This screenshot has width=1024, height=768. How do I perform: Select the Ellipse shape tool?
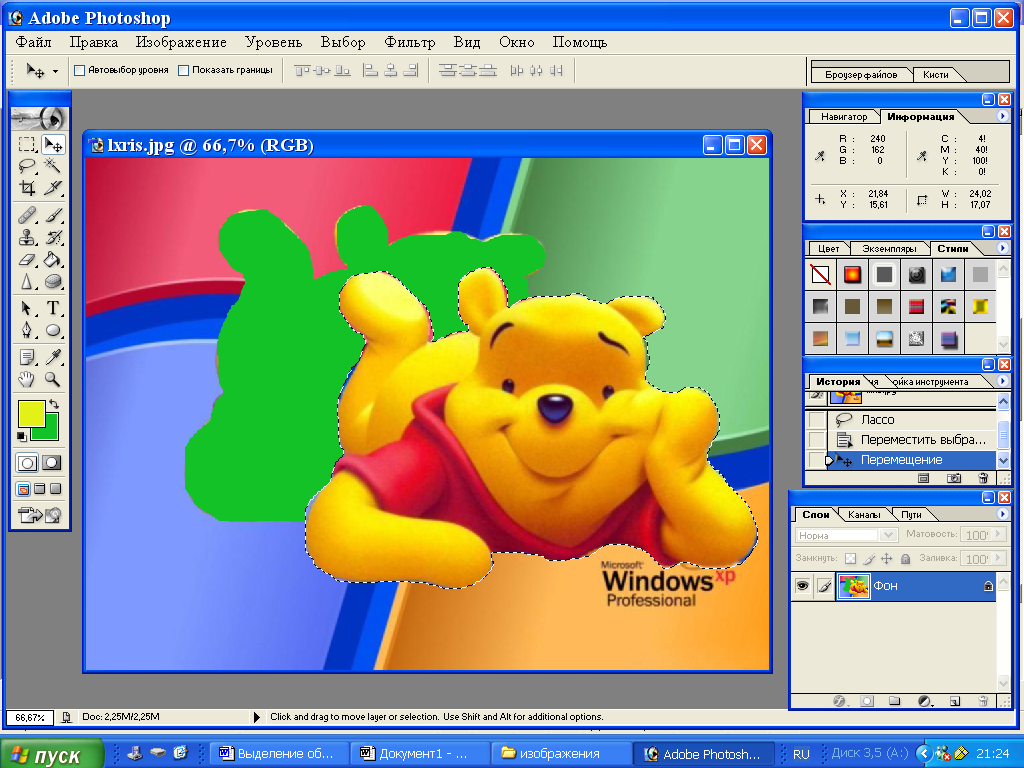coord(53,330)
